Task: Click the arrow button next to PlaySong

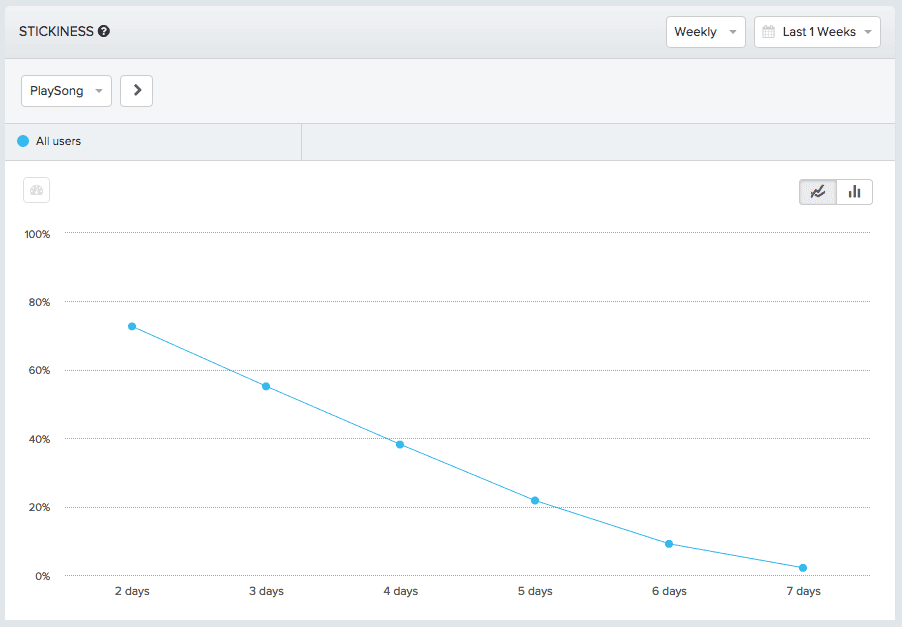Action: click(x=136, y=90)
